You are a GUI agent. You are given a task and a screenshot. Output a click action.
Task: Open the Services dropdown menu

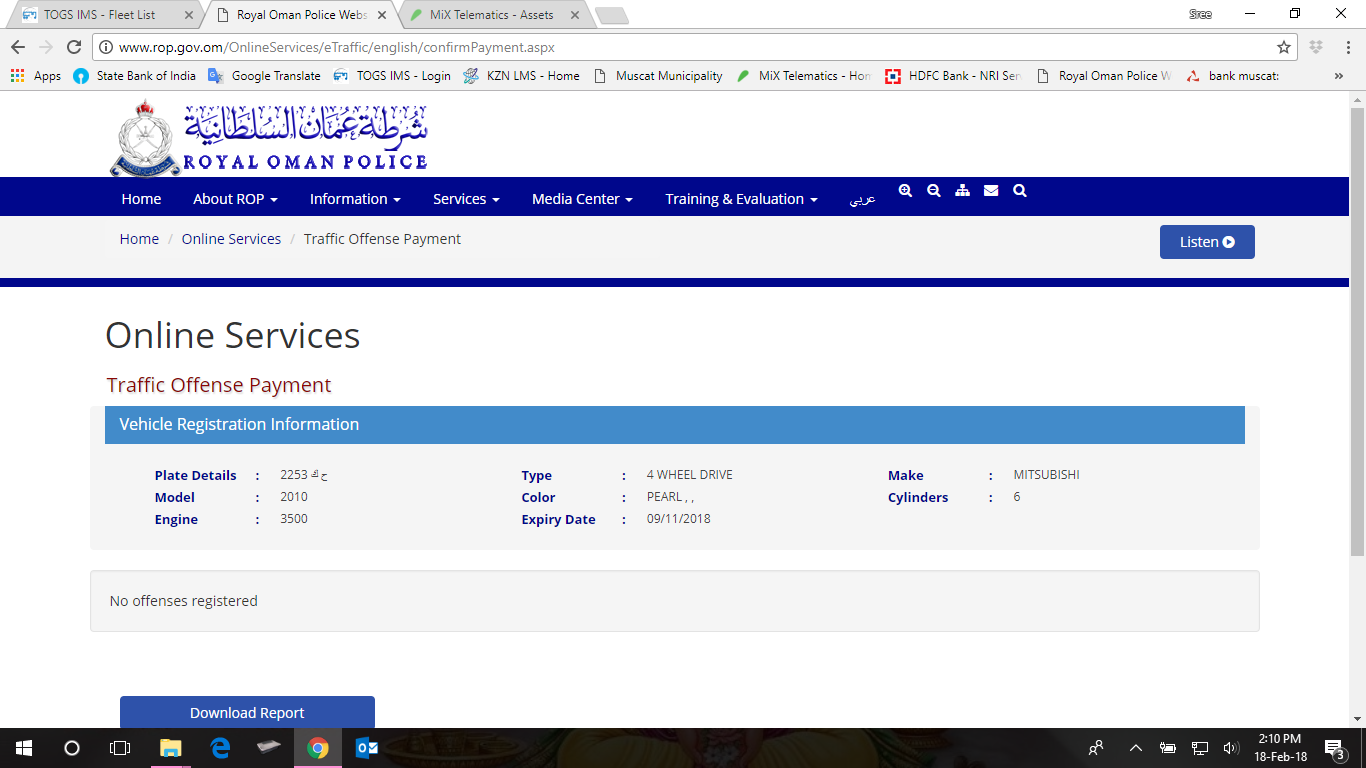pyautogui.click(x=466, y=199)
